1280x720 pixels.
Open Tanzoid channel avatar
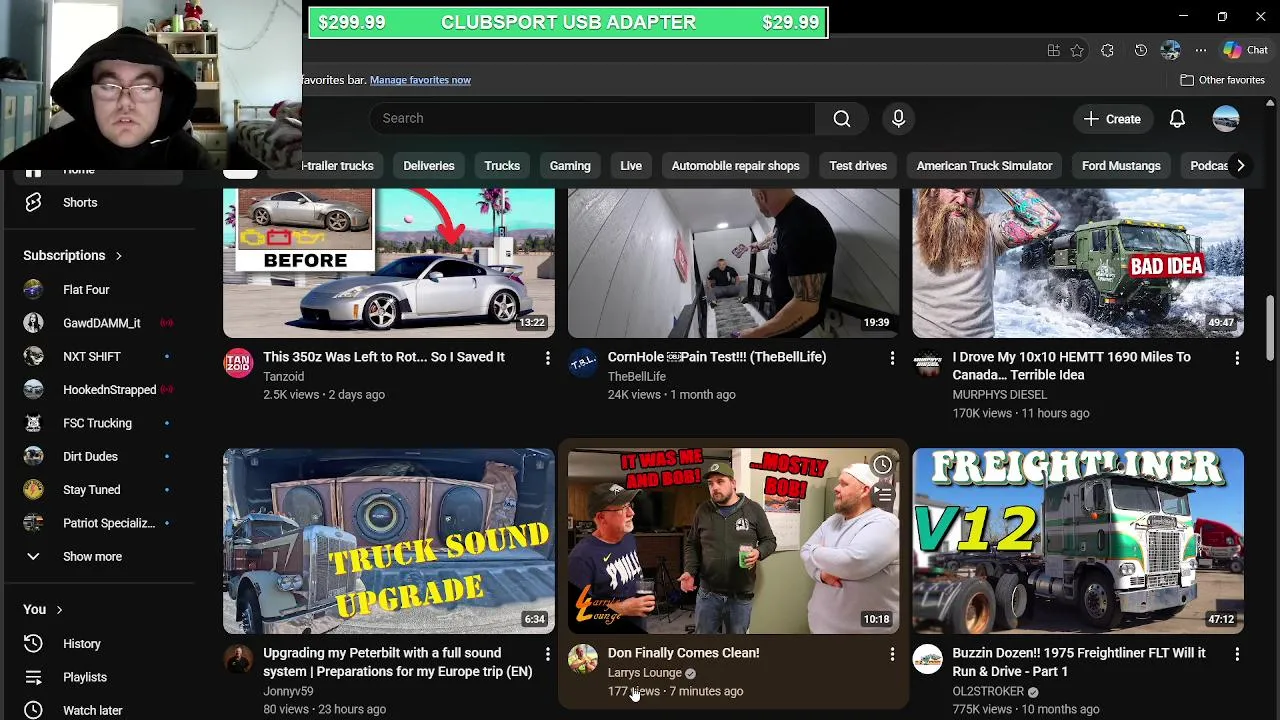click(238, 363)
